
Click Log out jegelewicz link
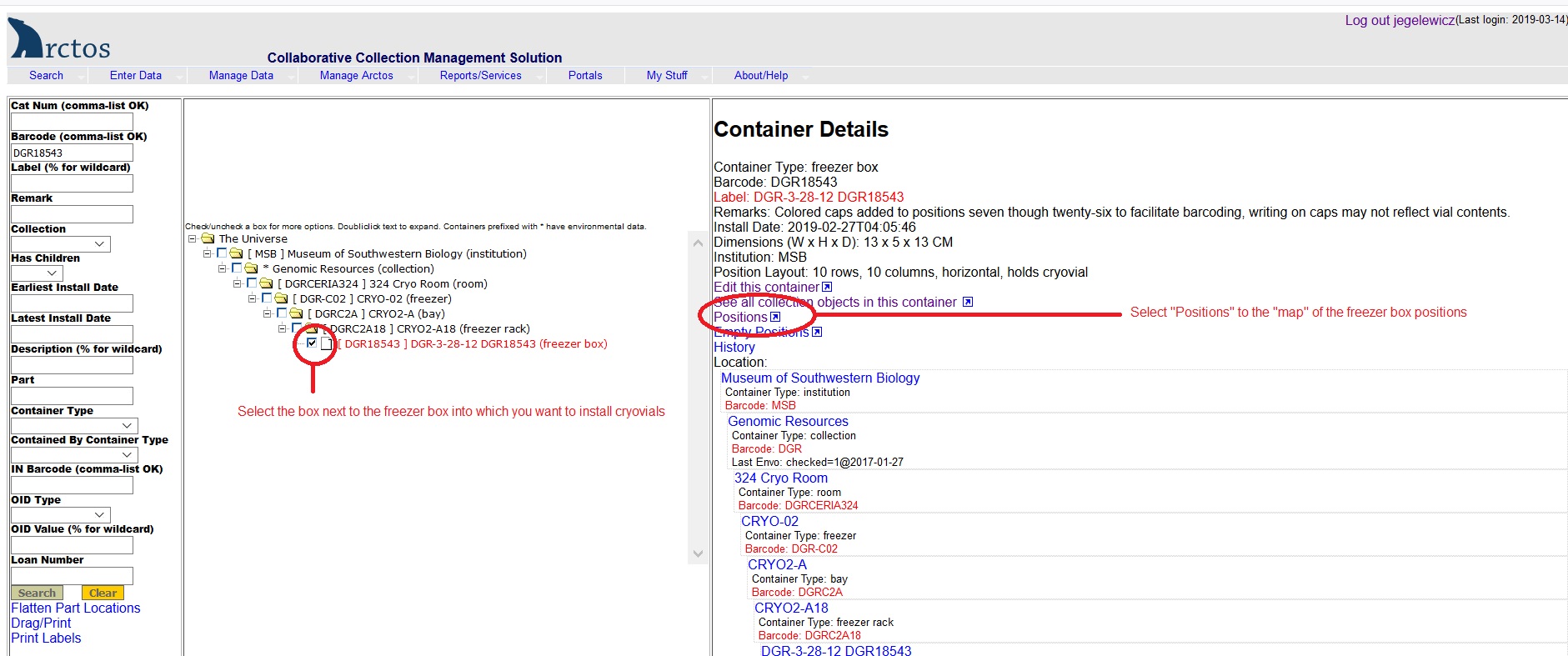[x=1400, y=20]
